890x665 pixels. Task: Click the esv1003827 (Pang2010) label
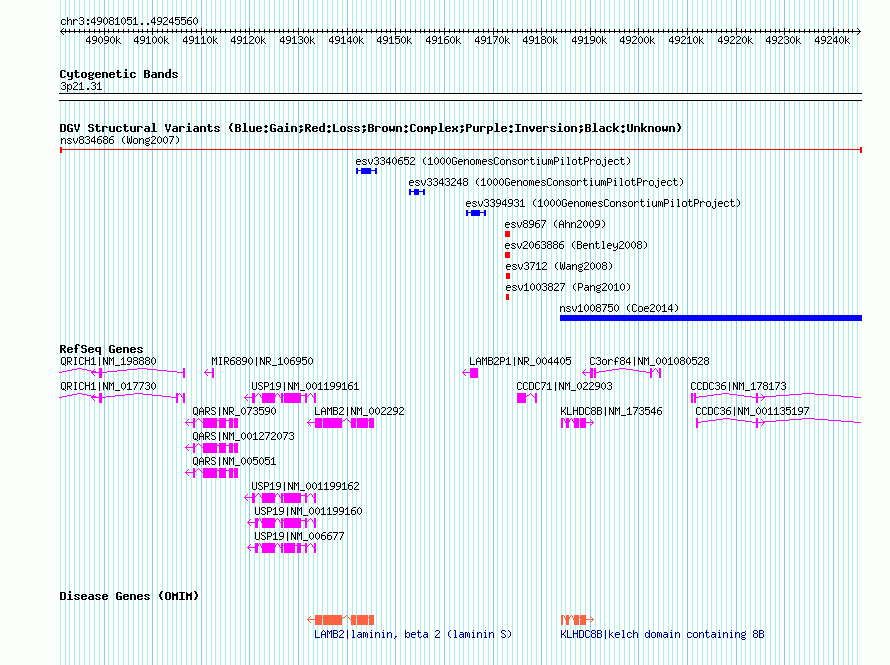coord(568,287)
